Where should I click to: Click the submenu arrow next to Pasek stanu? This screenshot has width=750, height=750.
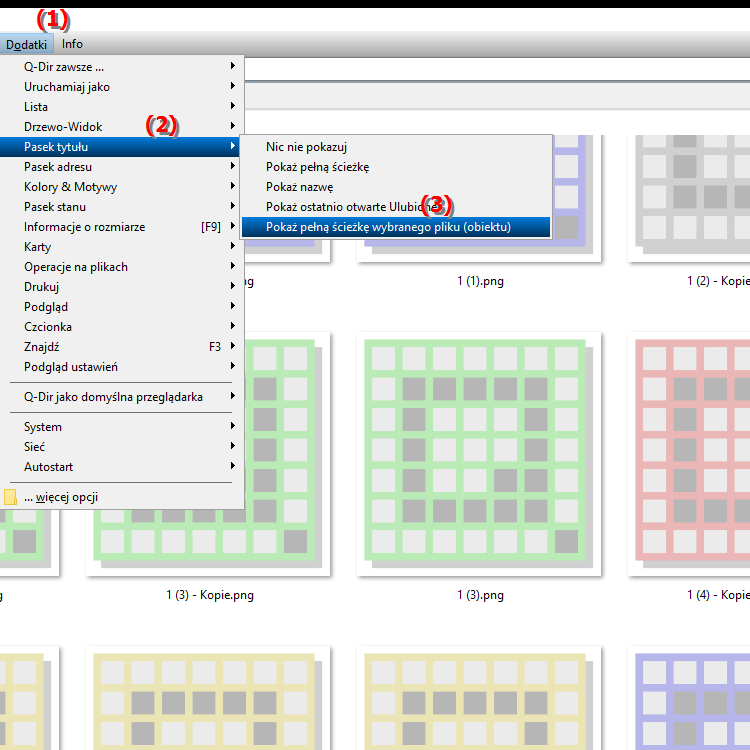[232, 206]
